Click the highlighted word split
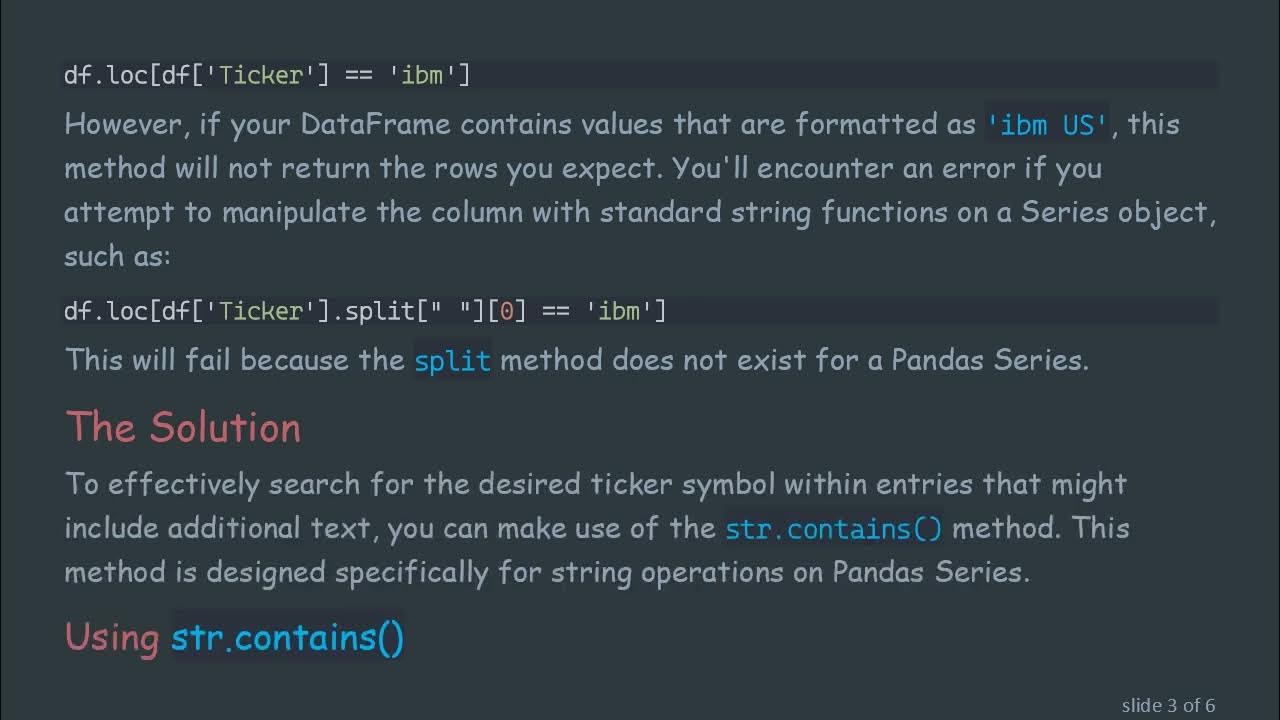Viewport: 1280px width, 720px height. point(452,360)
